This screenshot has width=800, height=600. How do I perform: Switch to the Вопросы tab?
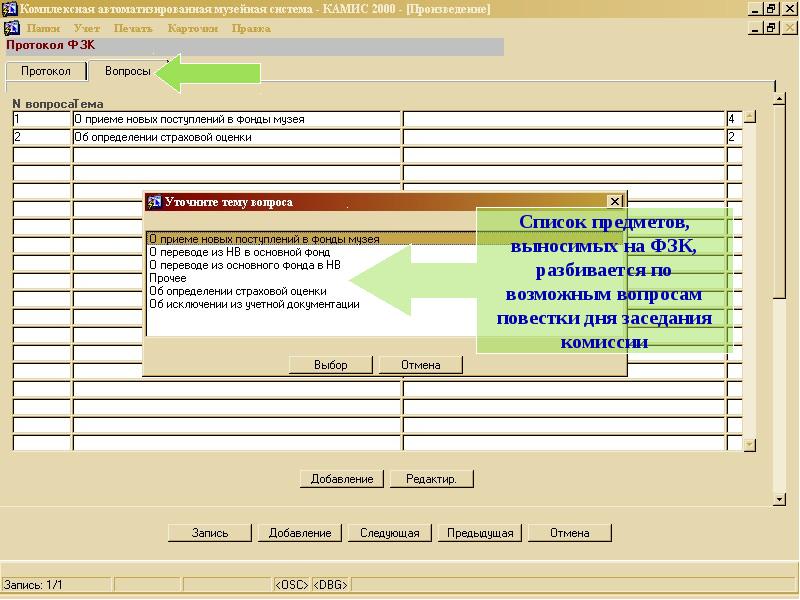point(127,72)
